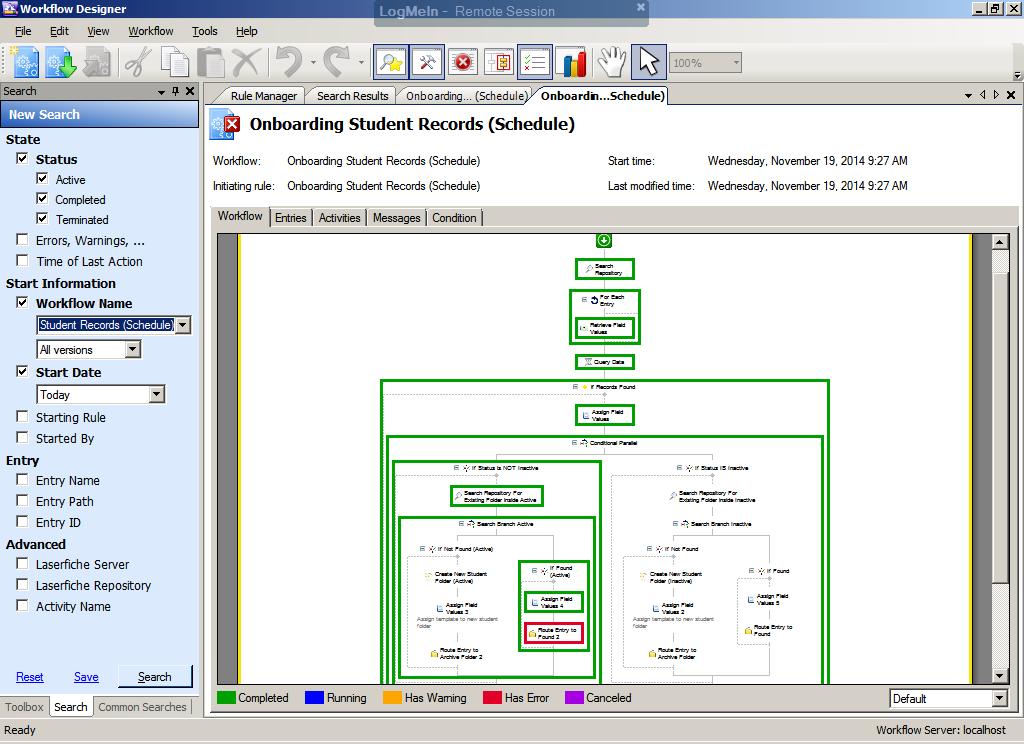This screenshot has width=1024, height=744.
Task: Open the search pane using the magnifier-star icon
Action: (x=390, y=62)
